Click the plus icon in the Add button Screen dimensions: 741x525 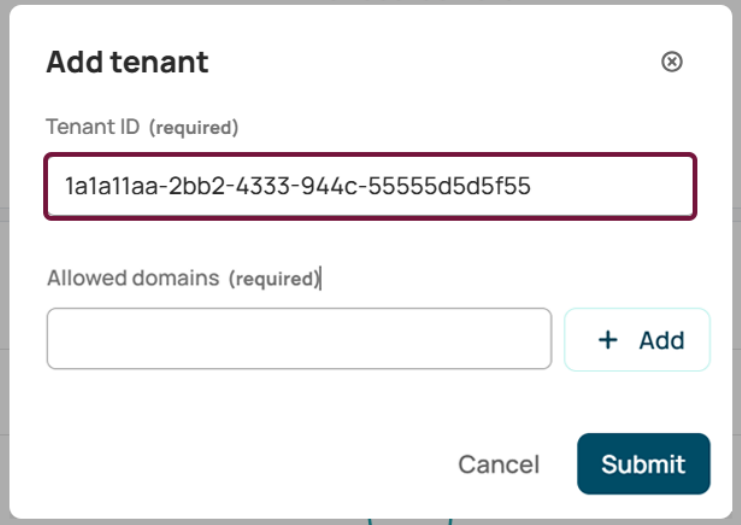(x=608, y=340)
